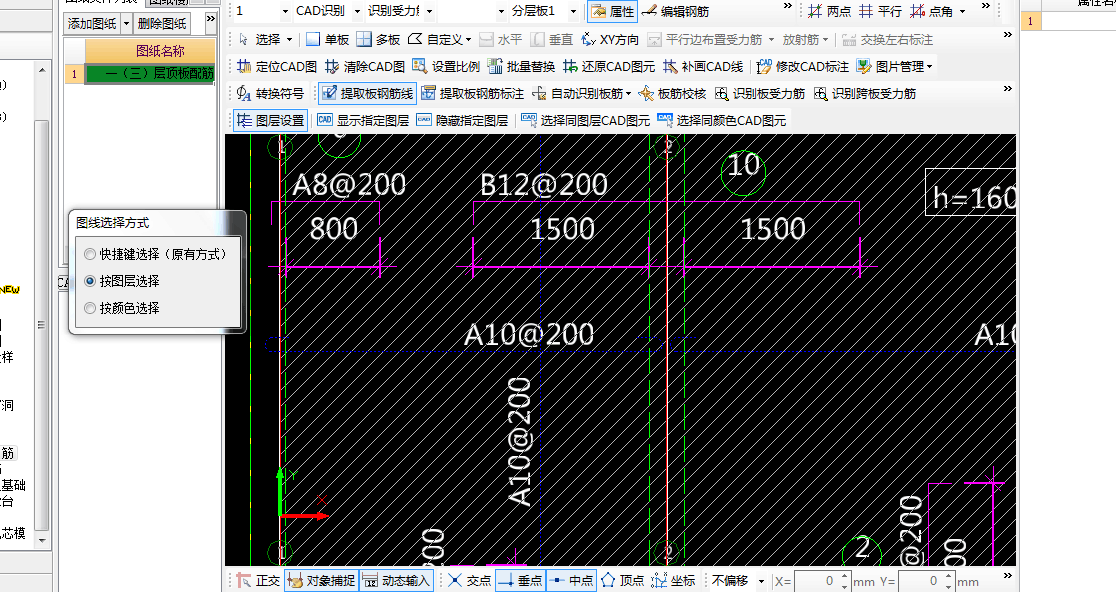Click 添加图纸 button

pos(92,23)
